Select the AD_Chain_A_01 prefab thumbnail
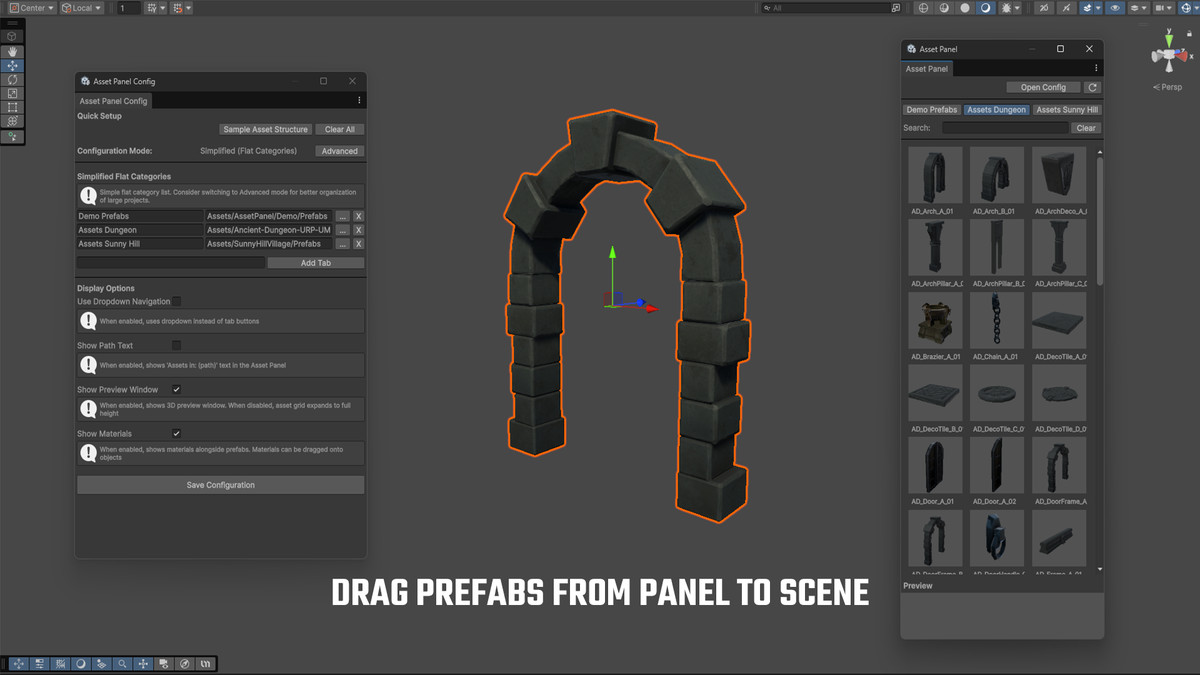This screenshot has width=1200, height=675. tap(996, 320)
